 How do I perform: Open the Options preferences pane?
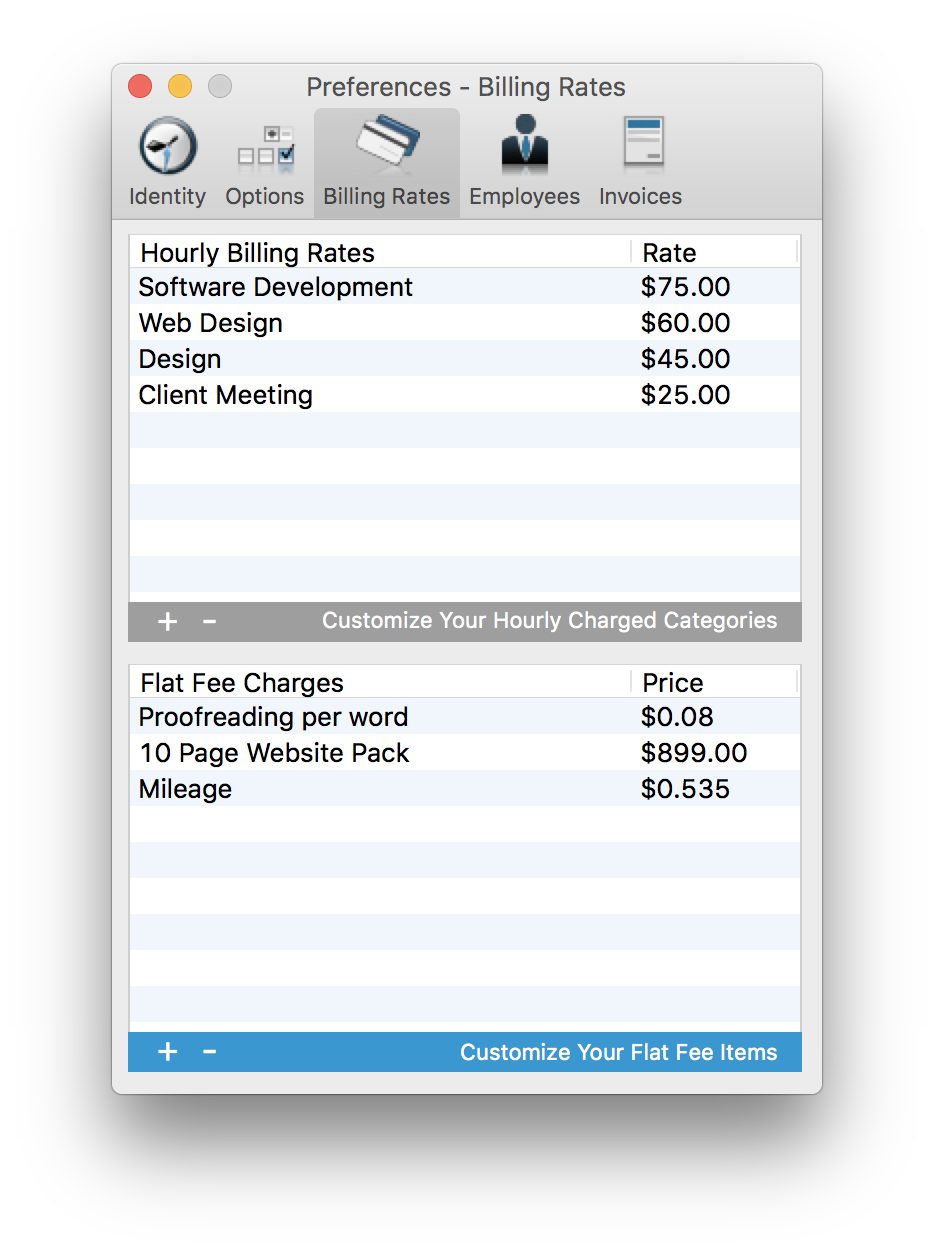264,160
